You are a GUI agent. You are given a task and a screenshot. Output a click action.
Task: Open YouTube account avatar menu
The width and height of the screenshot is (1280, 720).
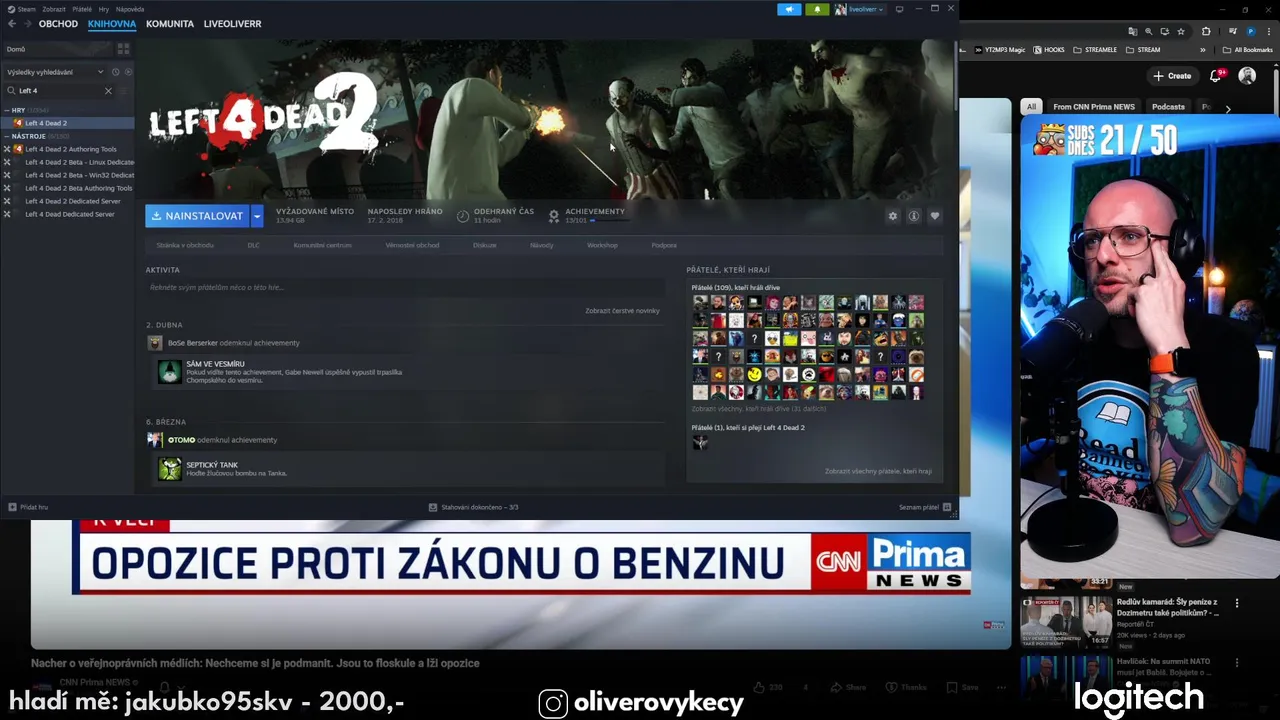coord(1247,76)
